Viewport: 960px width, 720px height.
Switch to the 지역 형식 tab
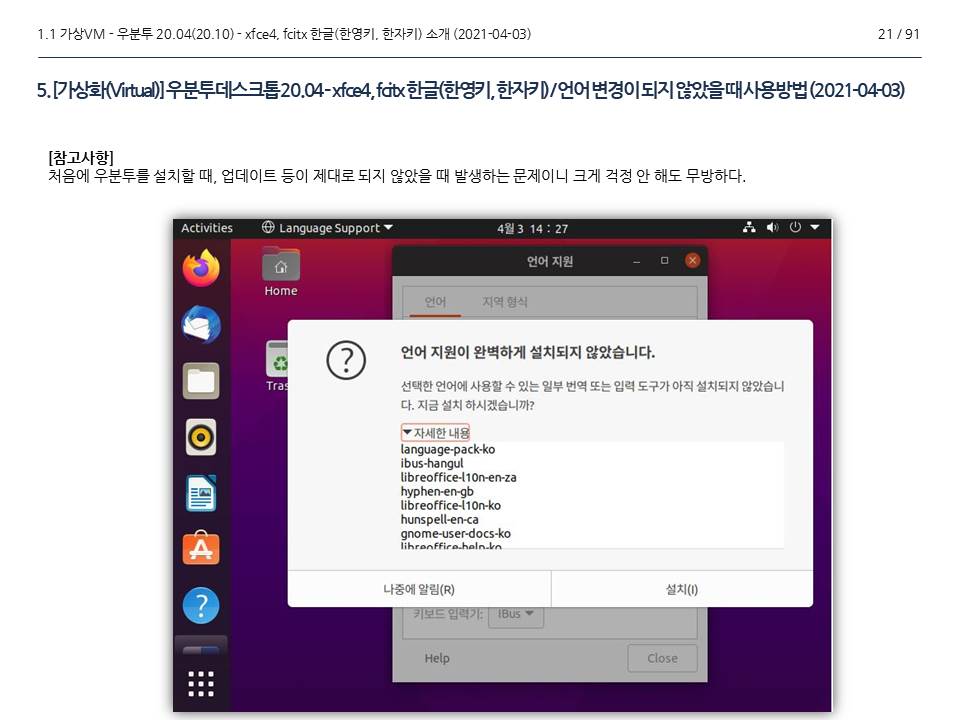coord(504,302)
